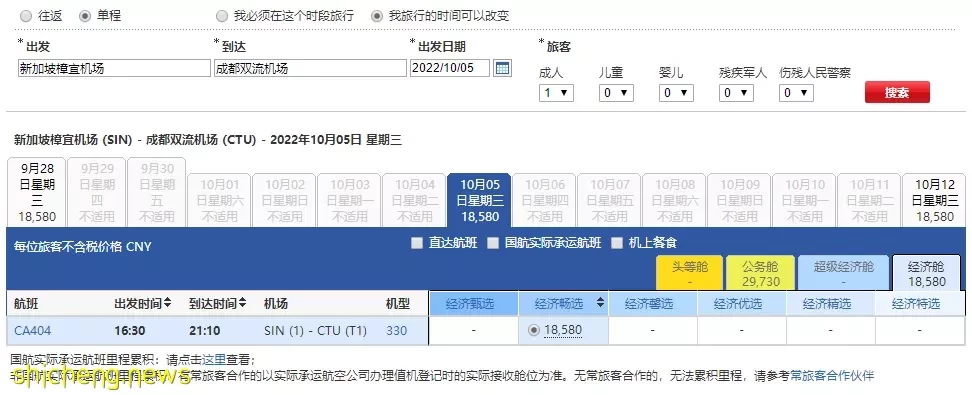
Task: Select the 单程 one-way radio button
Action: tap(85, 17)
